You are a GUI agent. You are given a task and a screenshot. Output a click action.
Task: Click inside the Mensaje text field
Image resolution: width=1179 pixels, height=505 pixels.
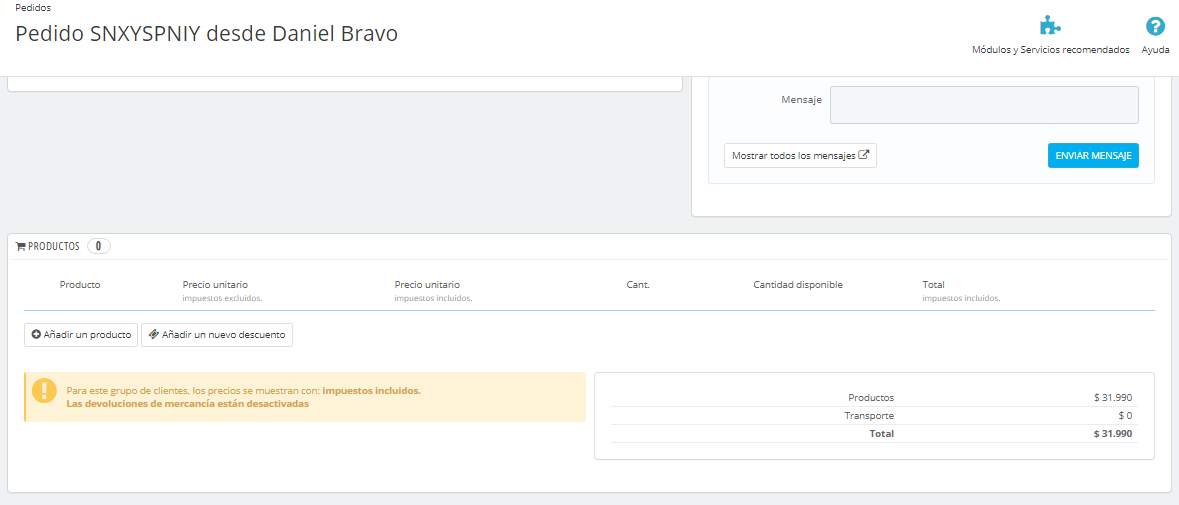(x=984, y=105)
